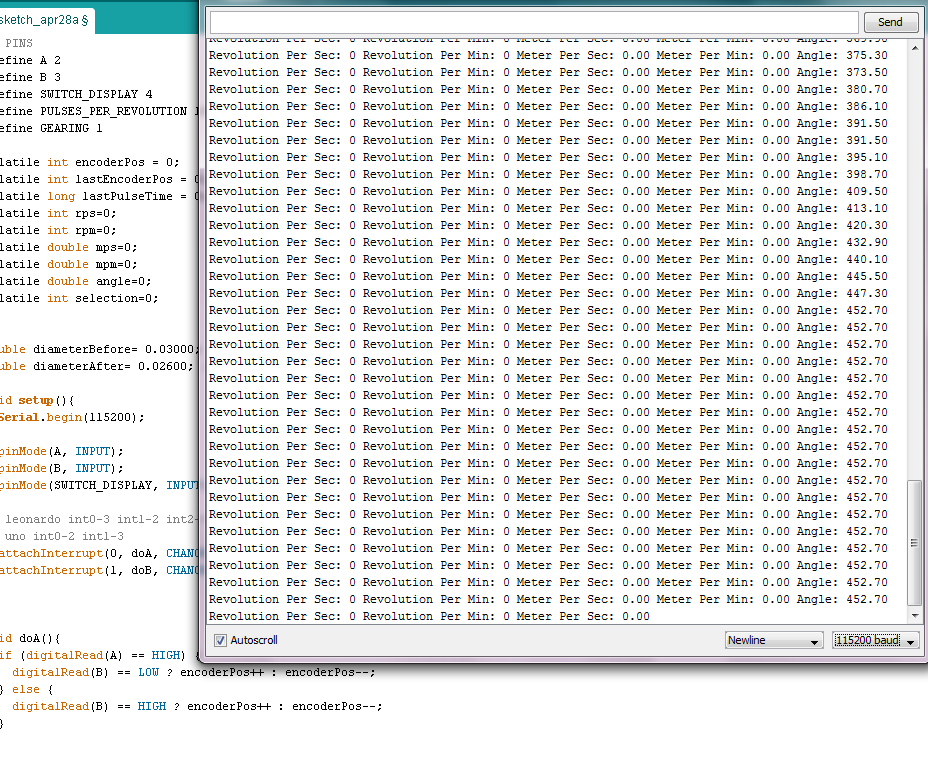Click the SWITCH_DISPLAY 4 define line in editor
928x760 pixels.
pos(76,94)
